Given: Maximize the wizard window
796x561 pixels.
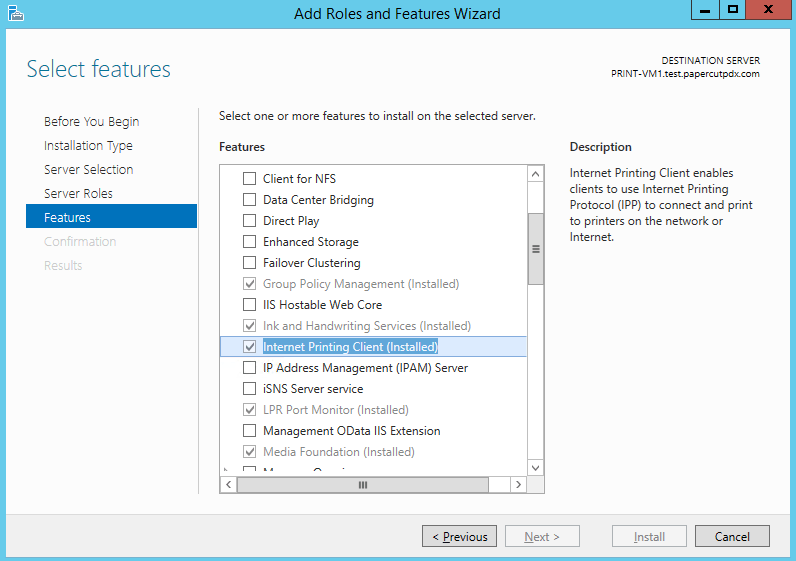Looking at the screenshot, I should (733, 10).
